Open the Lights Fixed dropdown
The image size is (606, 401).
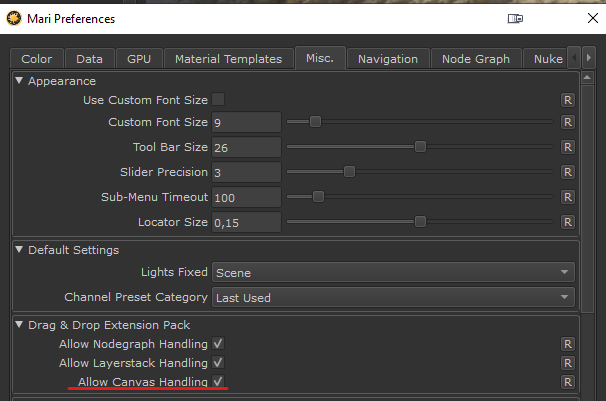tap(392, 272)
